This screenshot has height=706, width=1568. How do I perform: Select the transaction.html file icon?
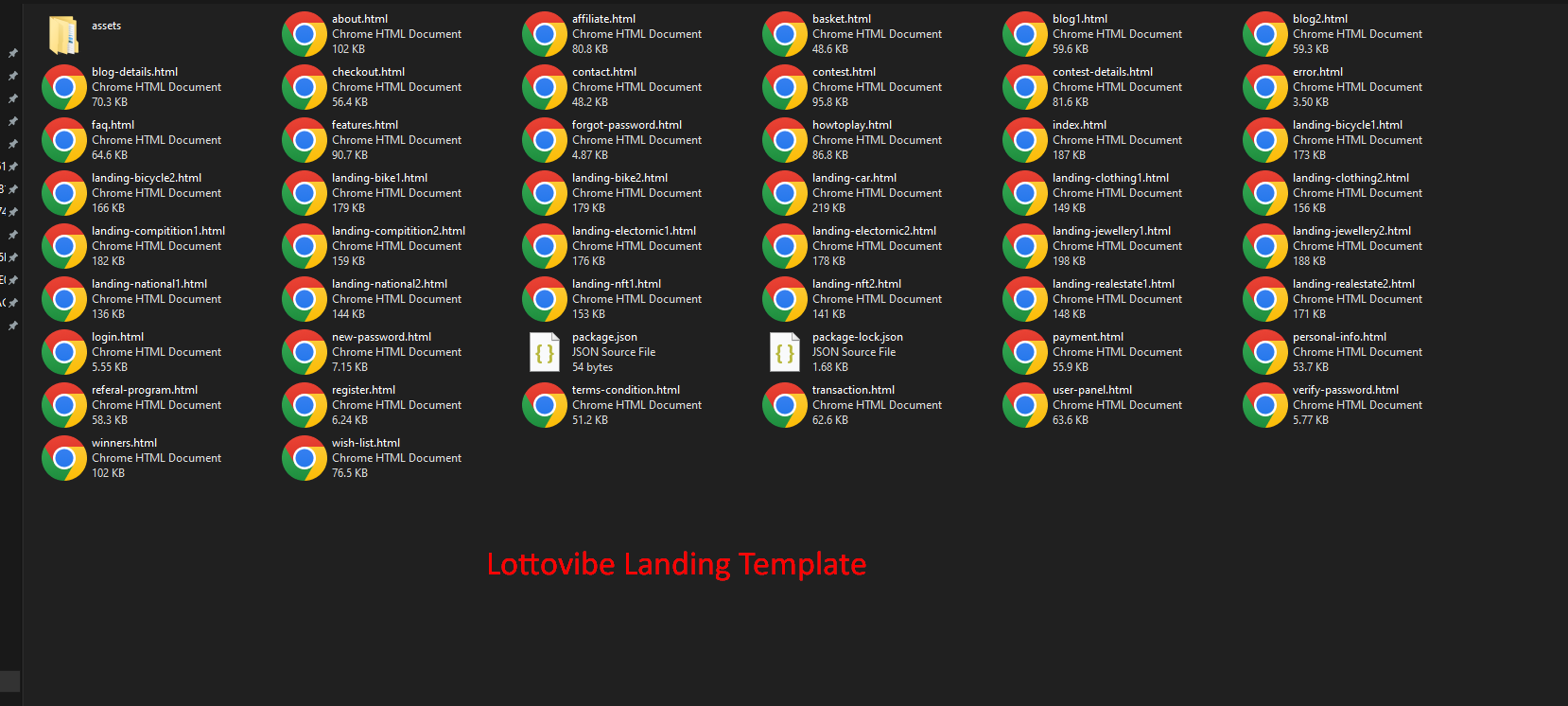click(785, 405)
